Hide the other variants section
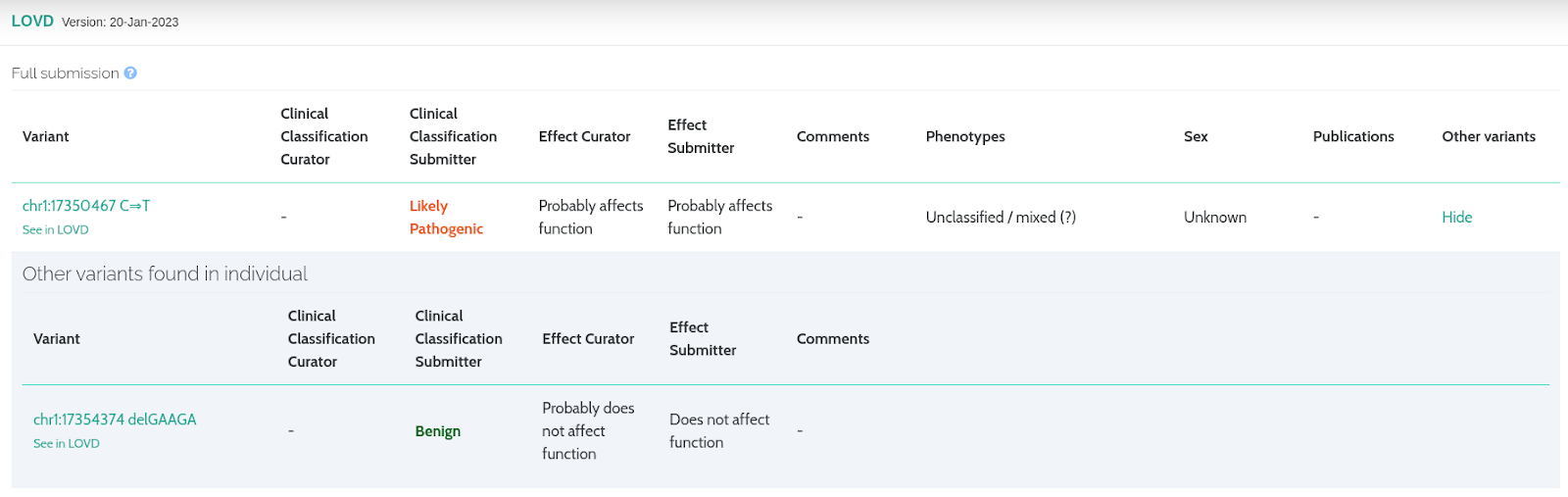The image size is (1568, 497). point(1456,218)
